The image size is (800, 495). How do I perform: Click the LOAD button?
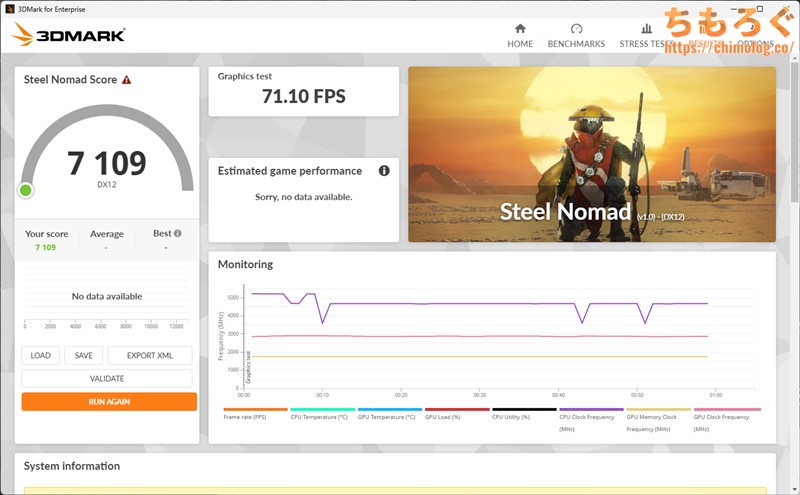pyautogui.click(x=40, y=355)
